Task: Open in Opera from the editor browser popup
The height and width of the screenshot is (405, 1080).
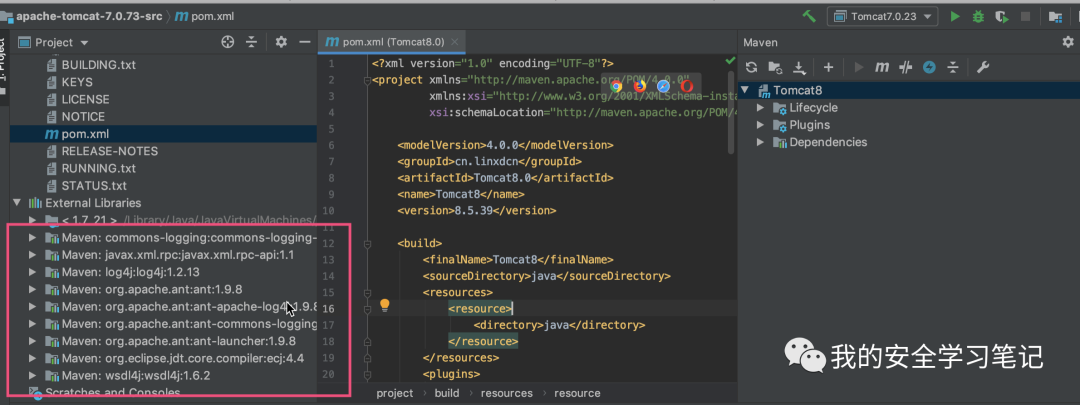Action: 687,86
